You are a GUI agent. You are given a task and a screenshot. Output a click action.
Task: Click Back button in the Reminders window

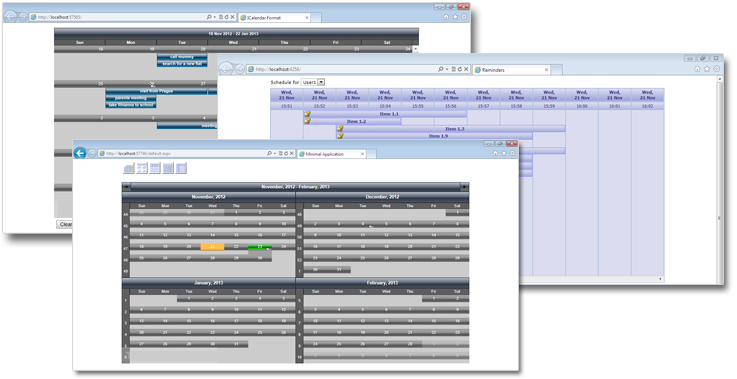click(226, 69)
